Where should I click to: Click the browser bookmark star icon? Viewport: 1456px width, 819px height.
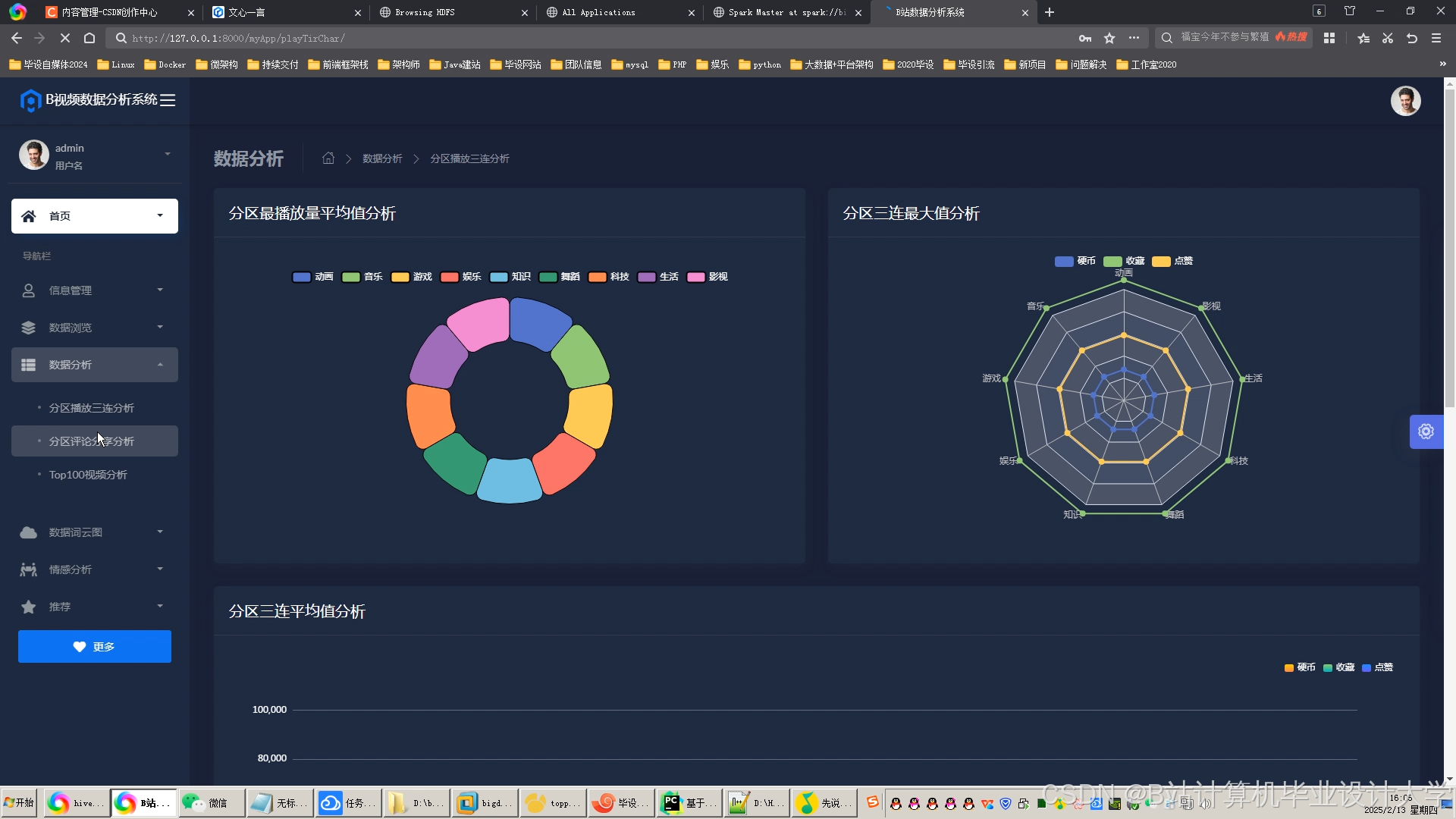(x=1109, y=38)
